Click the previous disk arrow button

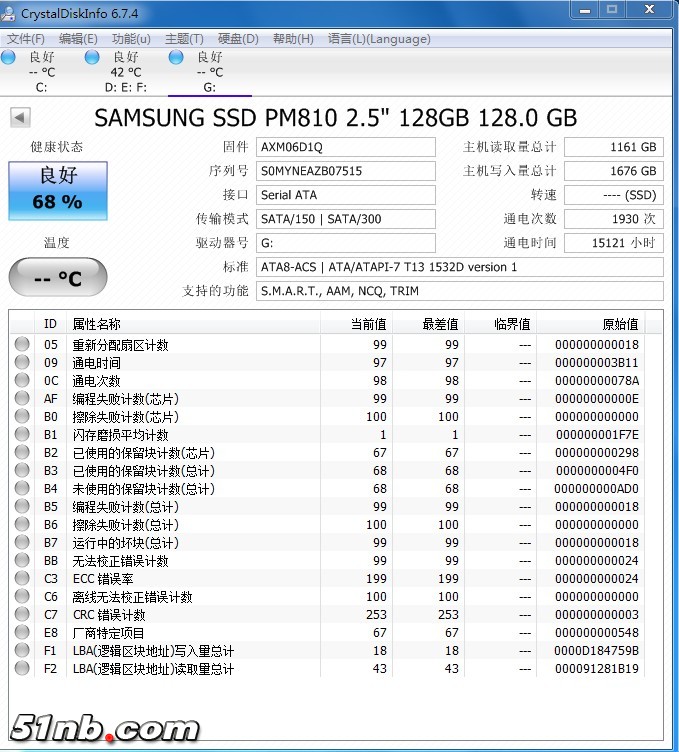point(19,117)
